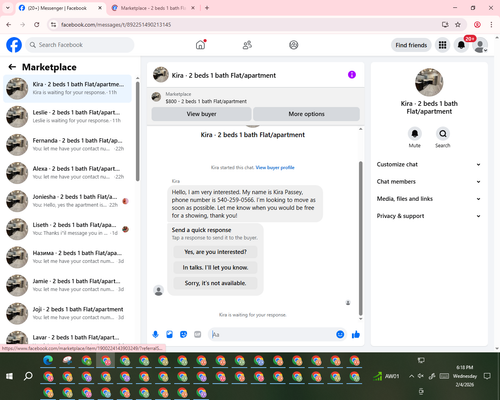The width and height of the screenshot is (500, 400).
Task: Send a voice clip using the microphone icon
Action: click(155, 334)
